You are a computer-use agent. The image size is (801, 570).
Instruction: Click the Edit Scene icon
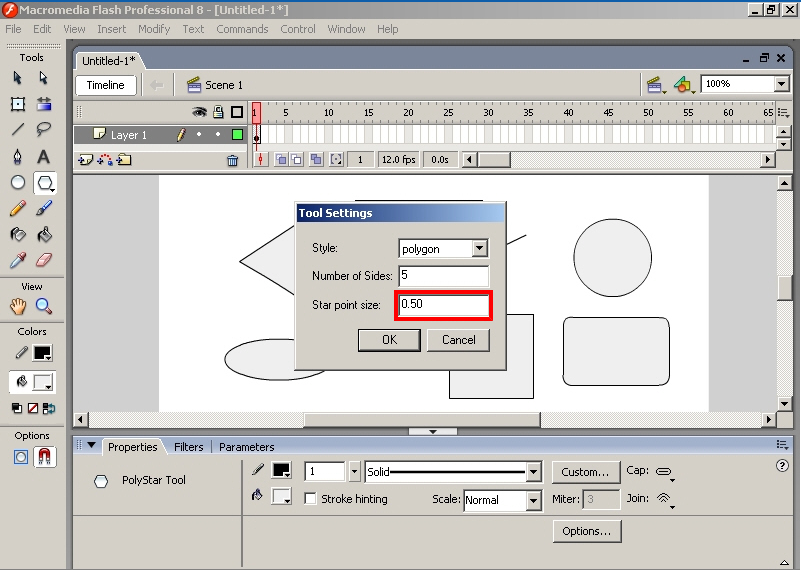pyautogui.click(x=656, y=85)
